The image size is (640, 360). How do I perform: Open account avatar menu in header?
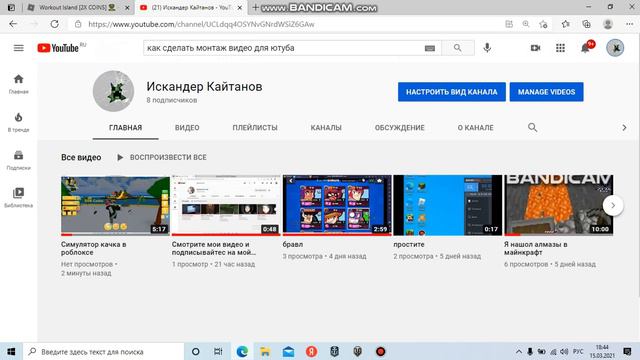point(615,48)
